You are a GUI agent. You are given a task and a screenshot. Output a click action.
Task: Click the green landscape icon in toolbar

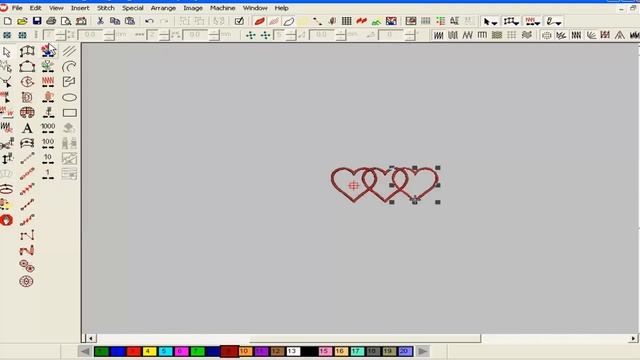click(376, 21)
